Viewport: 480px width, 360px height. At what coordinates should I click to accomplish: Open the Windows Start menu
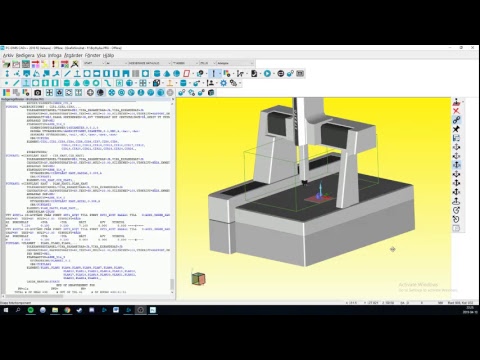click(x=6, y=310)
